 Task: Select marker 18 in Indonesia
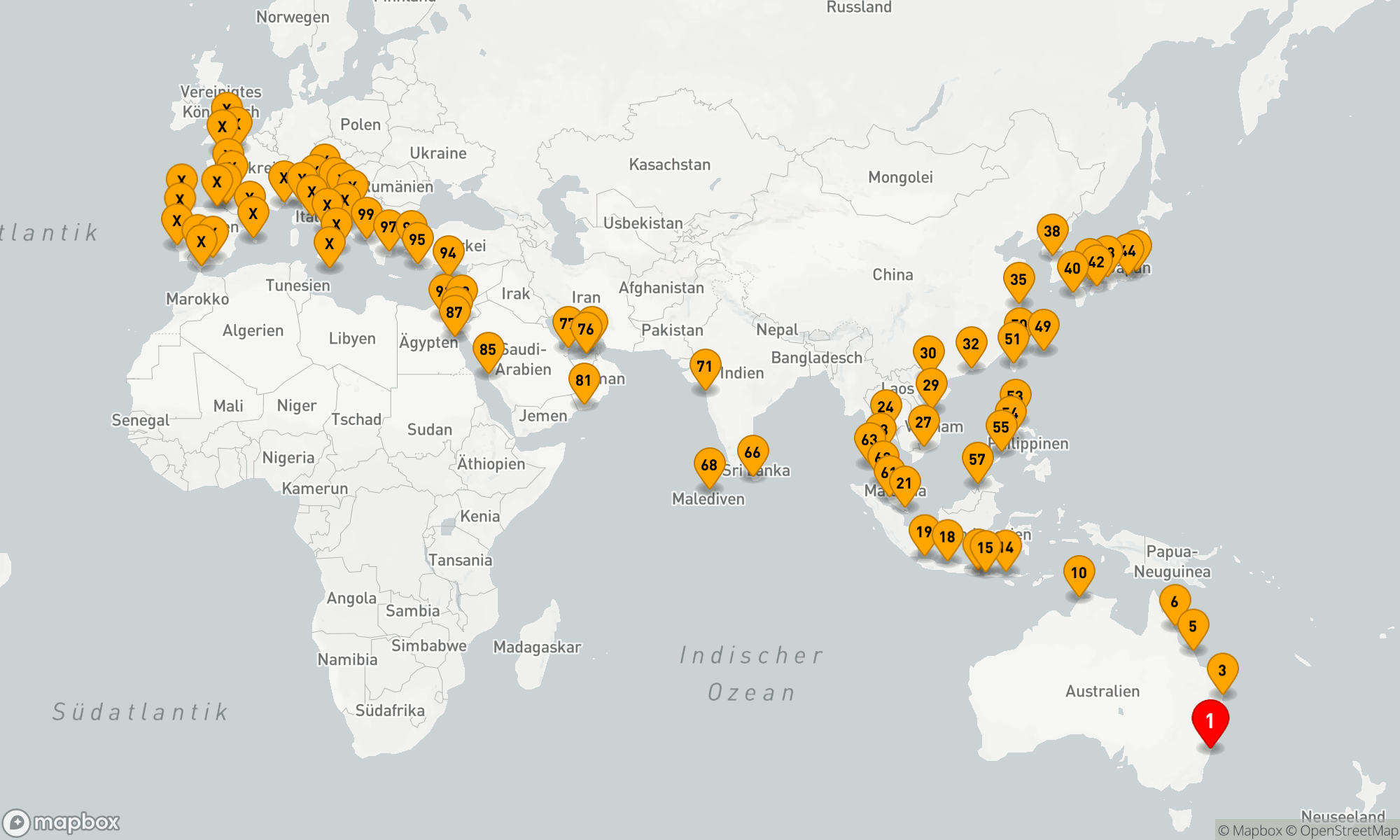point(948,538)
